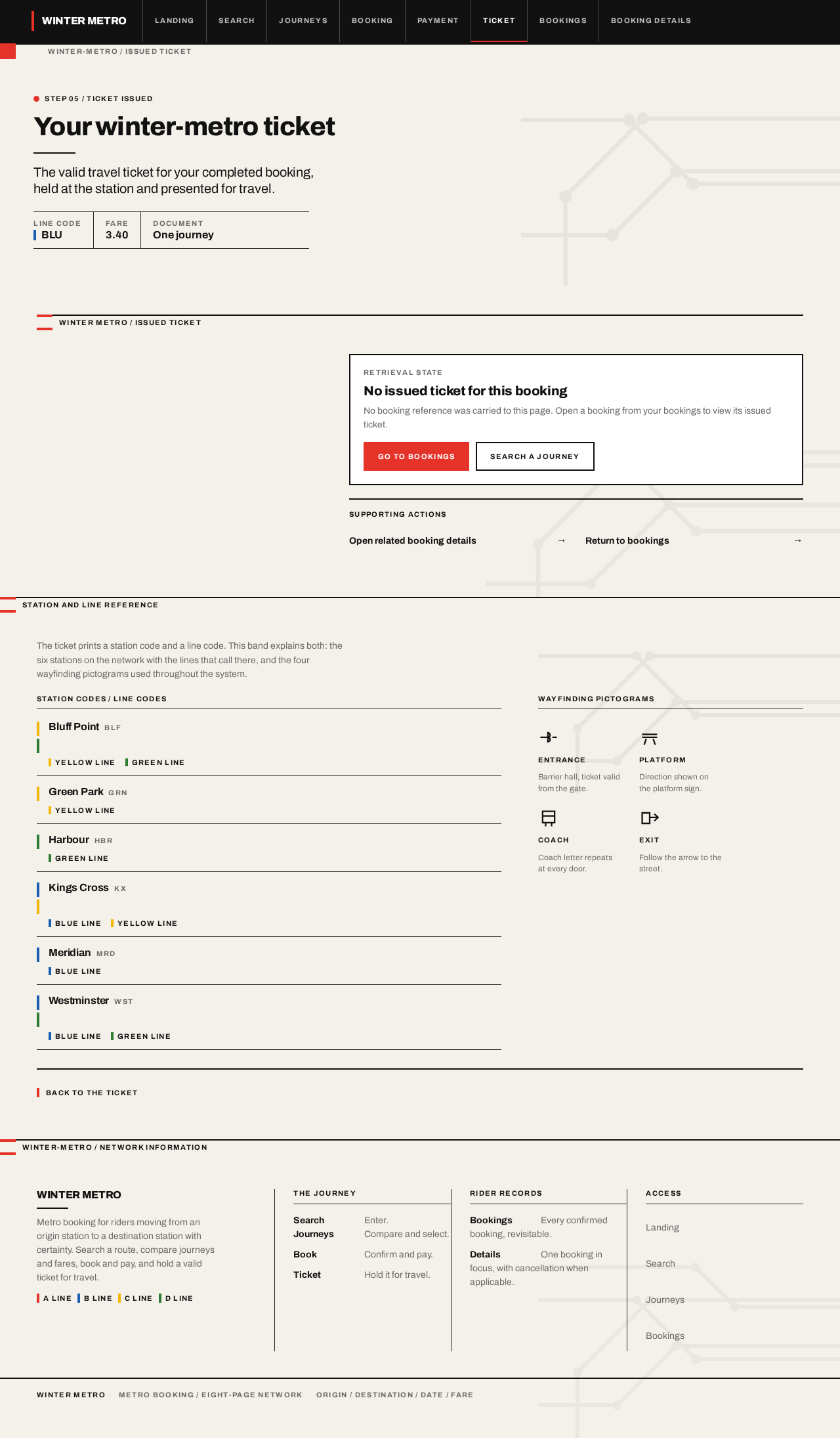
Task: Click arrow beside Open related booking details
Action: (562, 540)
